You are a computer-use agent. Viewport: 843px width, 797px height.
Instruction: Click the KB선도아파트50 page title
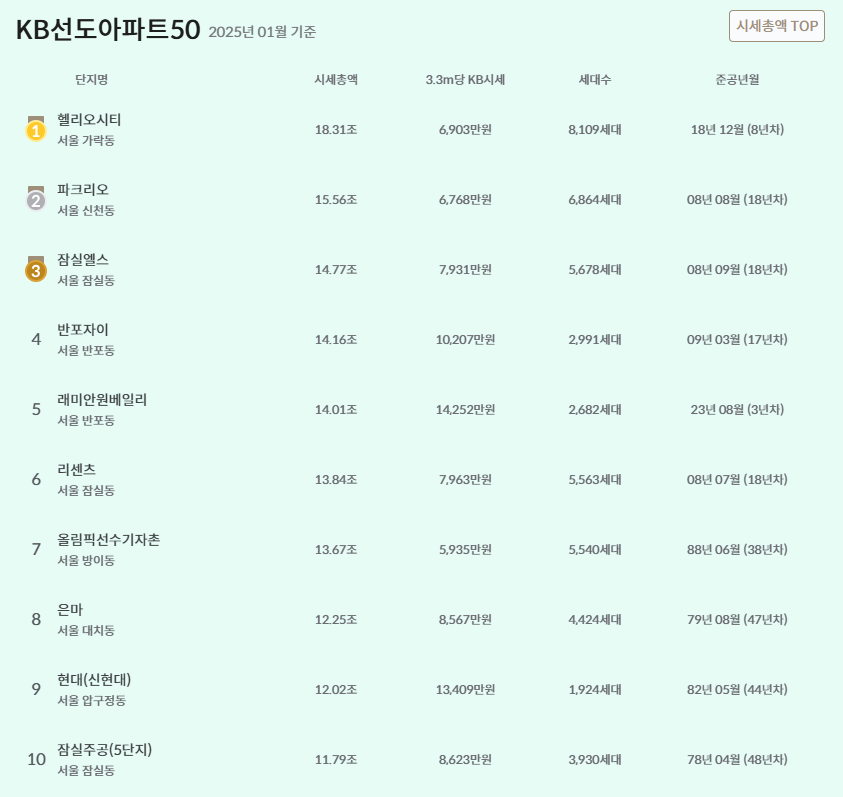108,30
